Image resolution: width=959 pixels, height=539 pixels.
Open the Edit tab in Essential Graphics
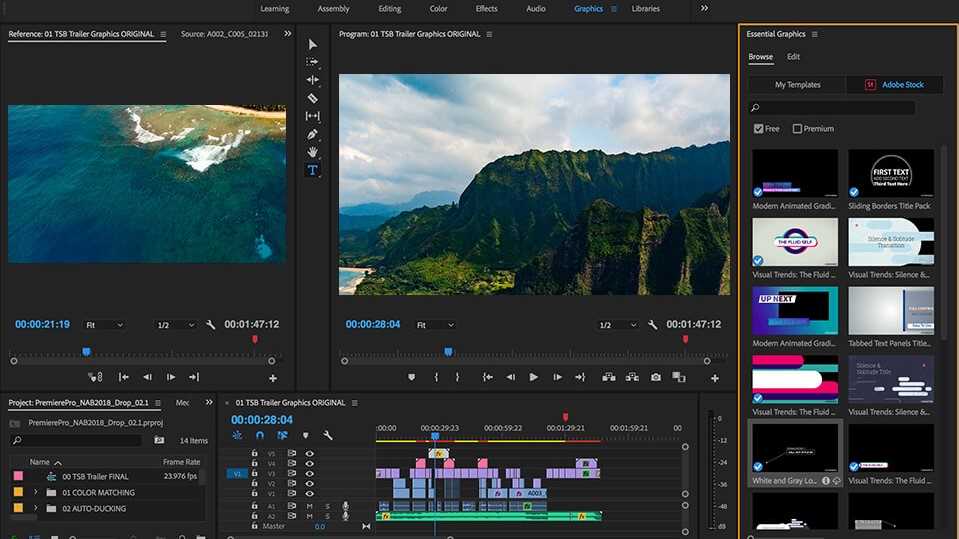(x=793, y=57)
